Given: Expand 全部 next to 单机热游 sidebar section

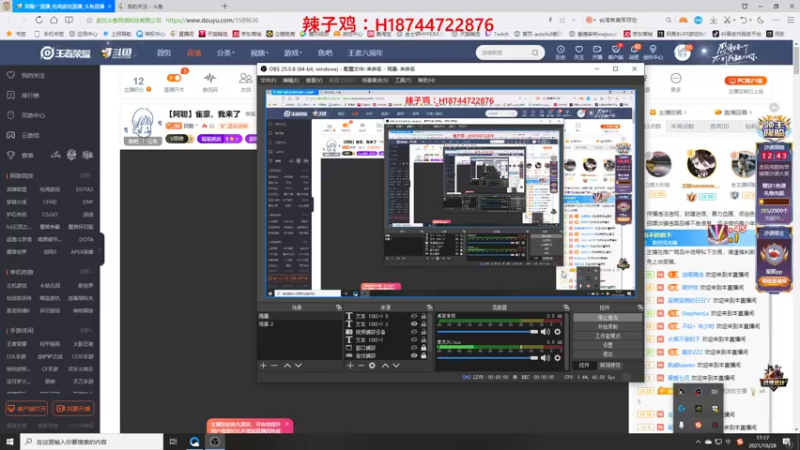Looking at the screenshot, I should (86, 272).
